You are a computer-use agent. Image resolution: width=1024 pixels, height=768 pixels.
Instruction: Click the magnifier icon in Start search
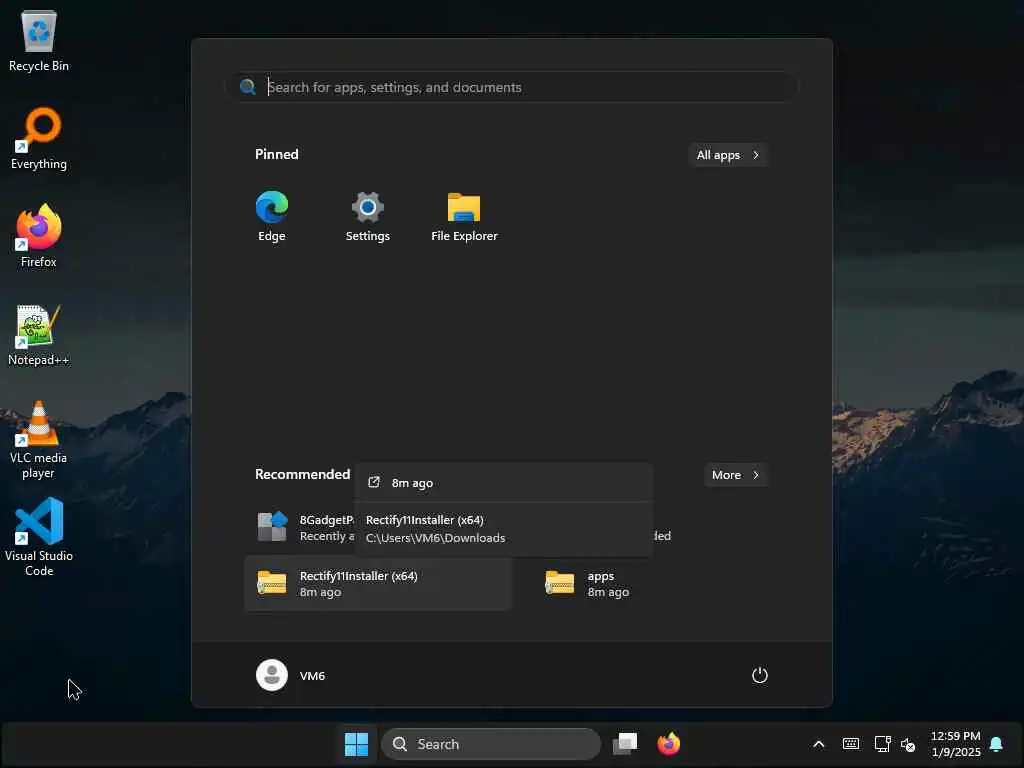click(248, 87)
